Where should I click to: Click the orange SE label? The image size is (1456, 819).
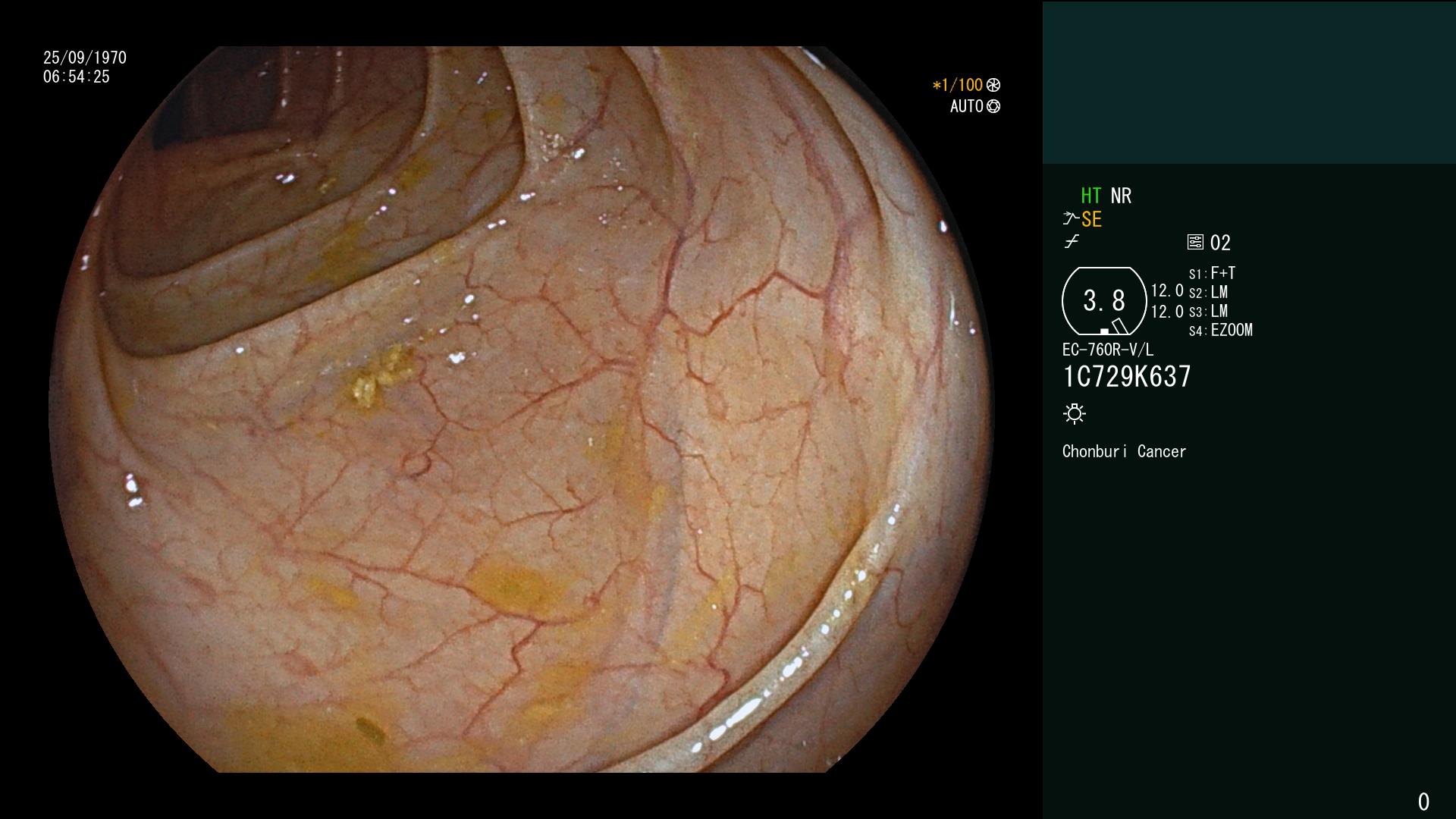click(x=1091, y=220)
